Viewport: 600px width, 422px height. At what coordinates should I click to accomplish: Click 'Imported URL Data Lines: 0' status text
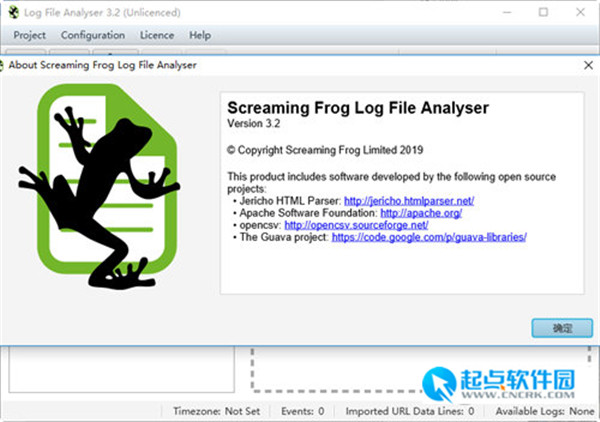tap(410, 411)
